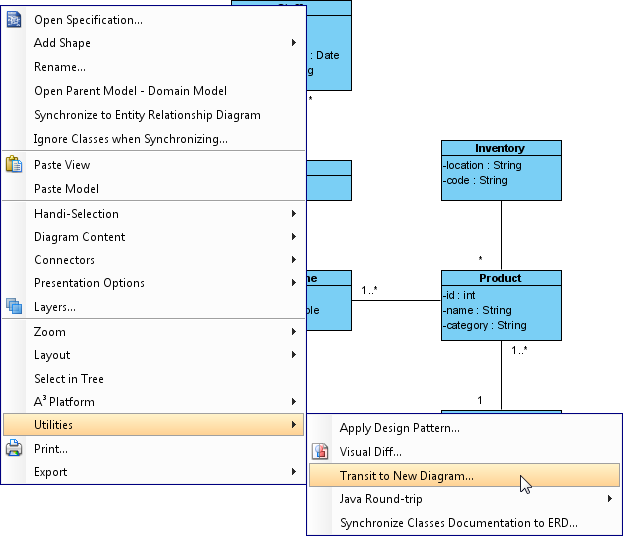Expand the Handi-Selection submenu arrow
Image resolution: width=623 pixels, height=536 pixels.
pos(294,214)
